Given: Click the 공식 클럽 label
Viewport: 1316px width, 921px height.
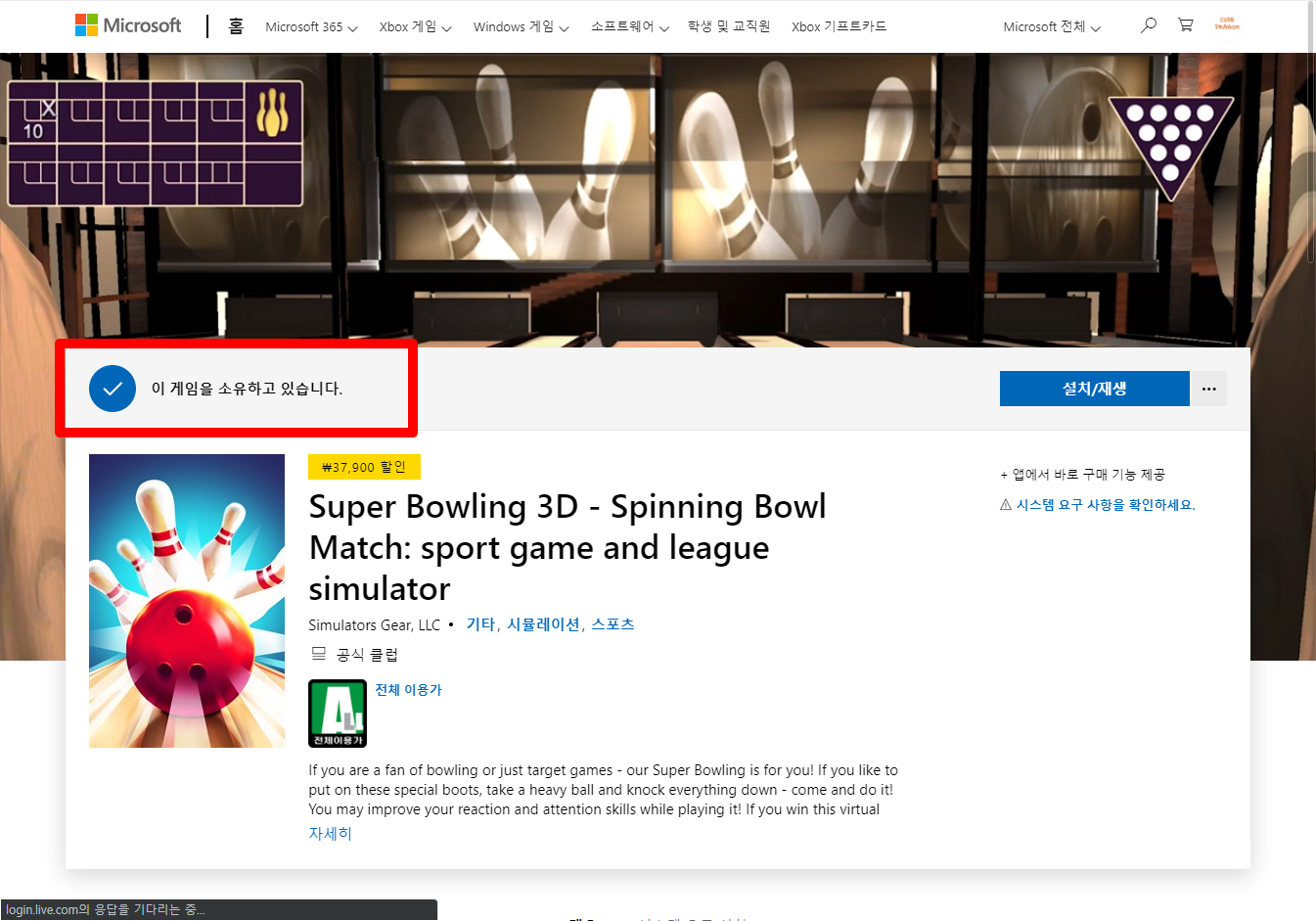Looking at the screenshot, I should coord(367,655).
